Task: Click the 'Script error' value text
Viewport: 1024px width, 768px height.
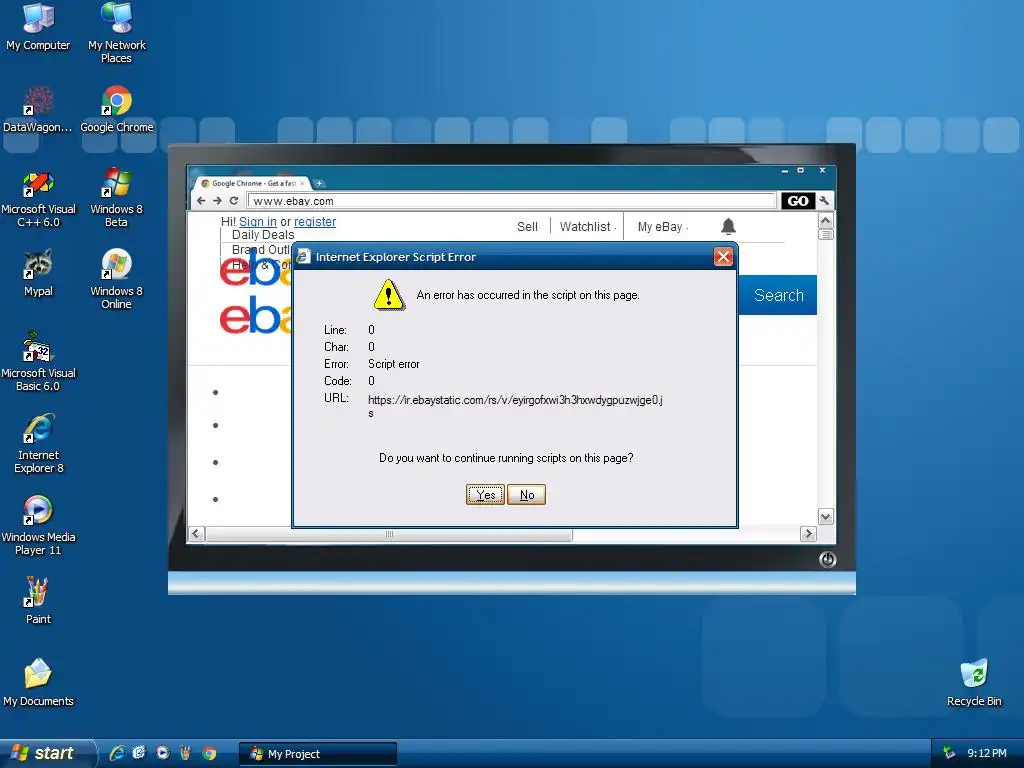Action: (393, 364)
